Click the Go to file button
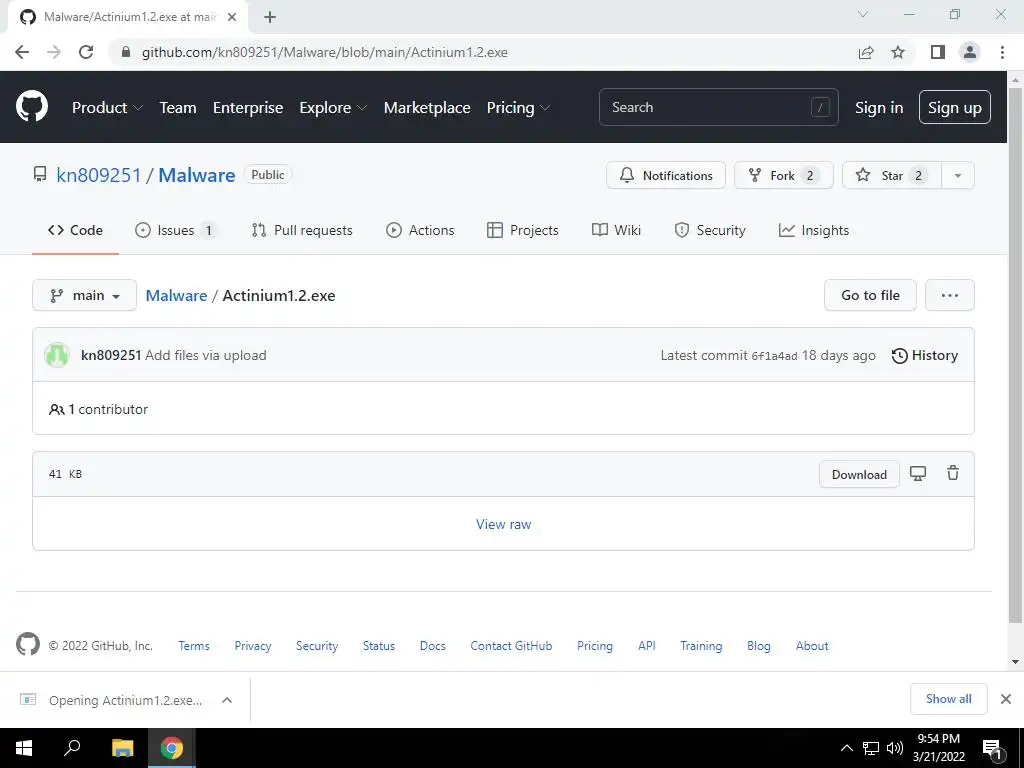Screen dimensions: 1024x768 tap(870, 295)
